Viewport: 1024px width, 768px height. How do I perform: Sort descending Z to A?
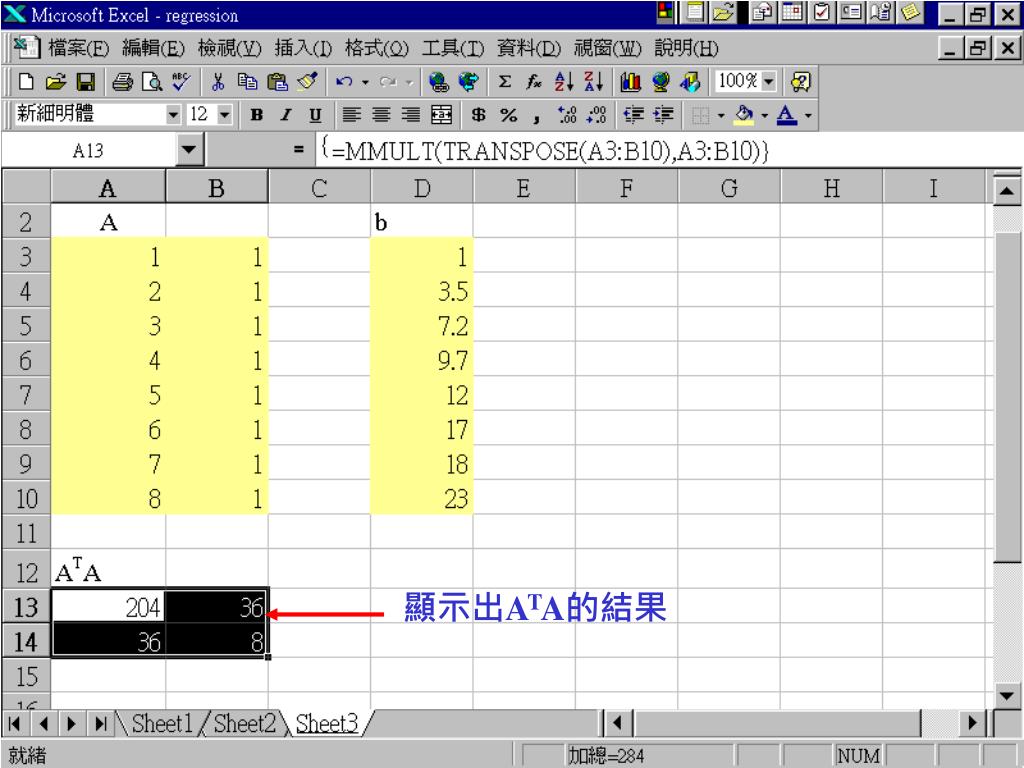pos(593,82)
